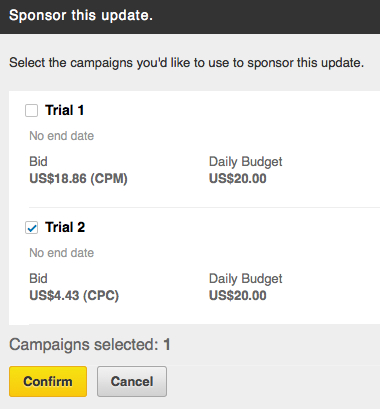Screen dimensions: 380x409
Task: Click the US$18.86 (CPM) bid value
Action: click(78, 179)
